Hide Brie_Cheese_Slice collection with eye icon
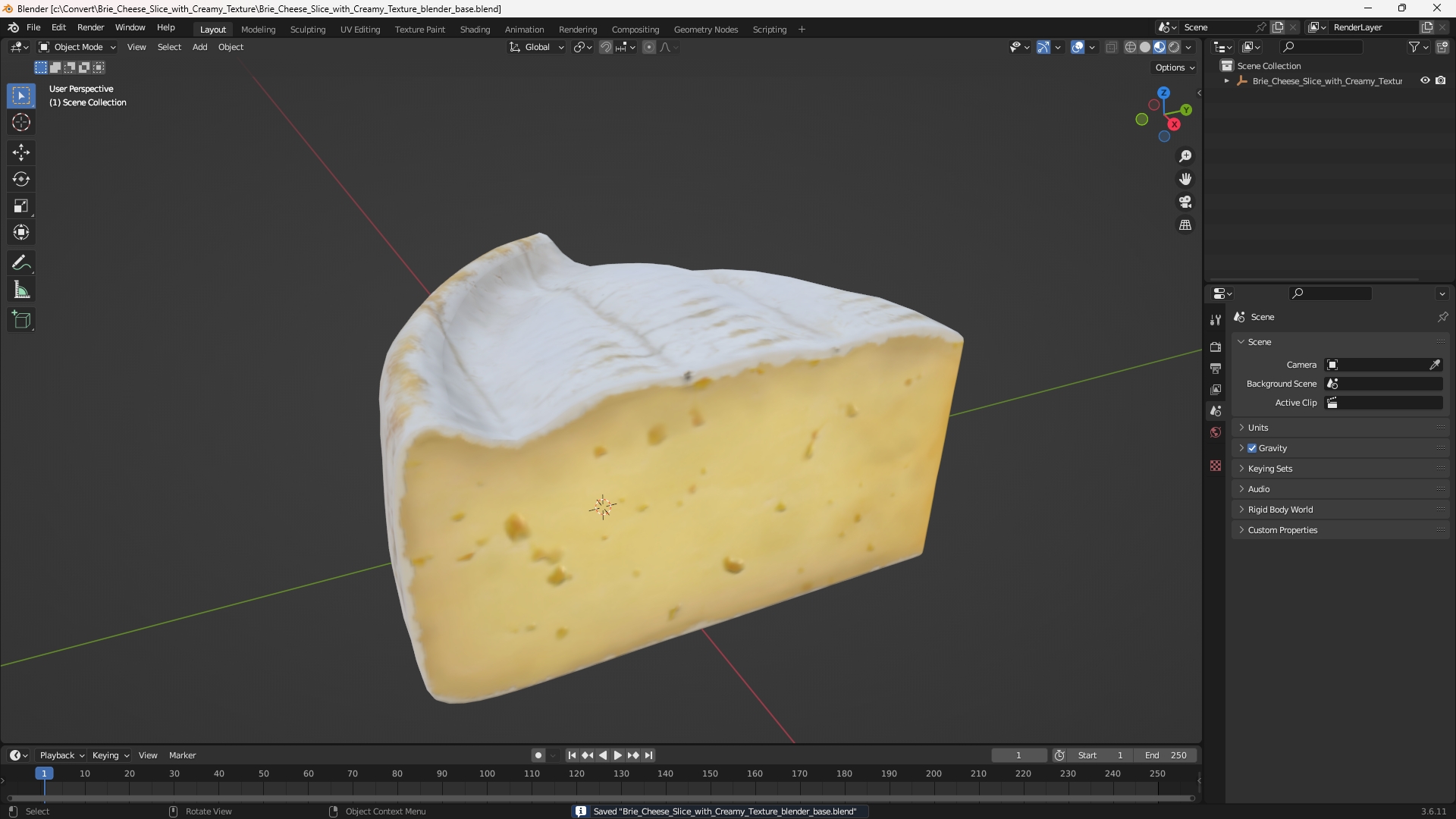 (x=1425, y=80)
